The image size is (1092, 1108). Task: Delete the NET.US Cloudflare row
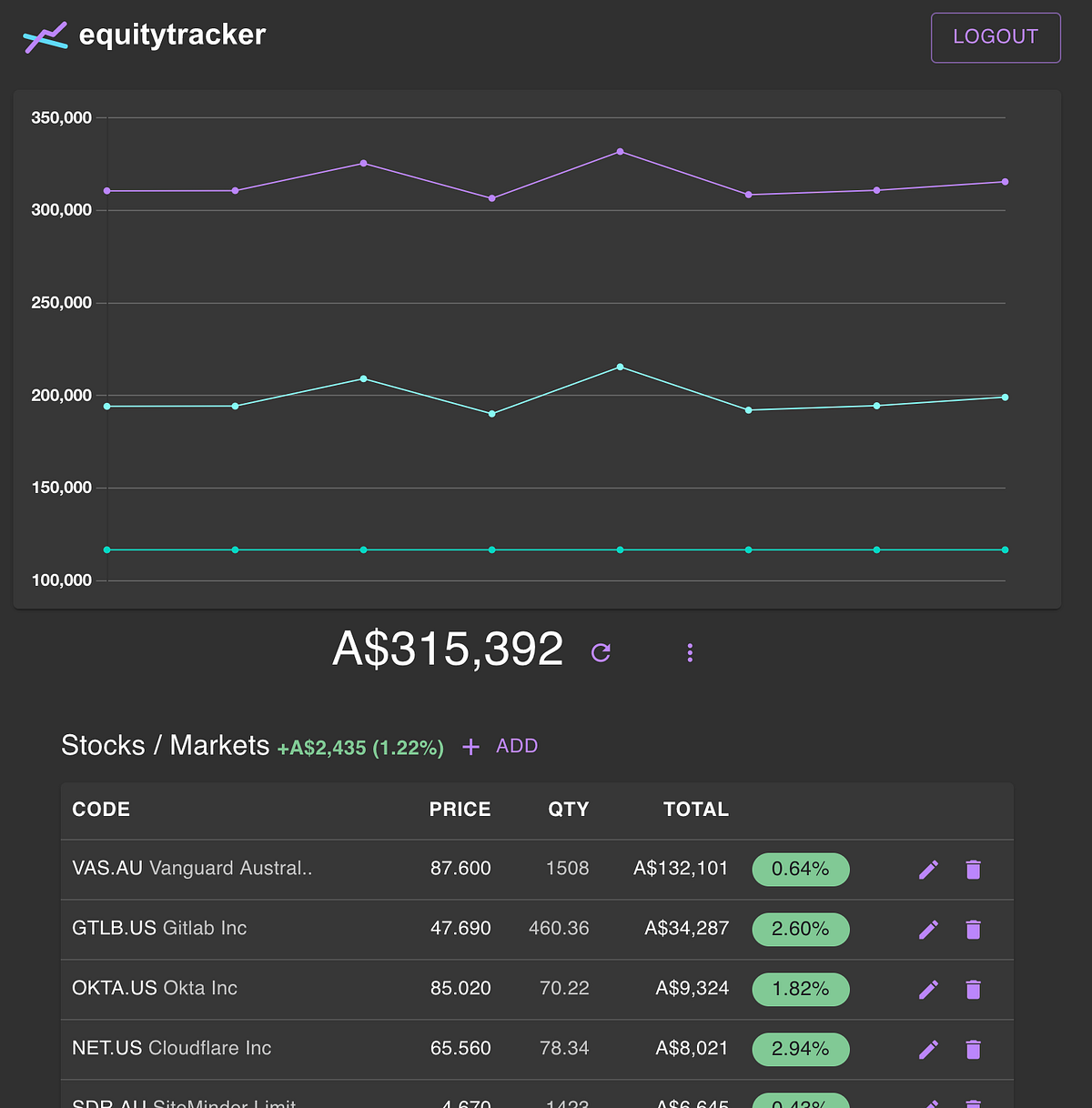(973, 1050)
